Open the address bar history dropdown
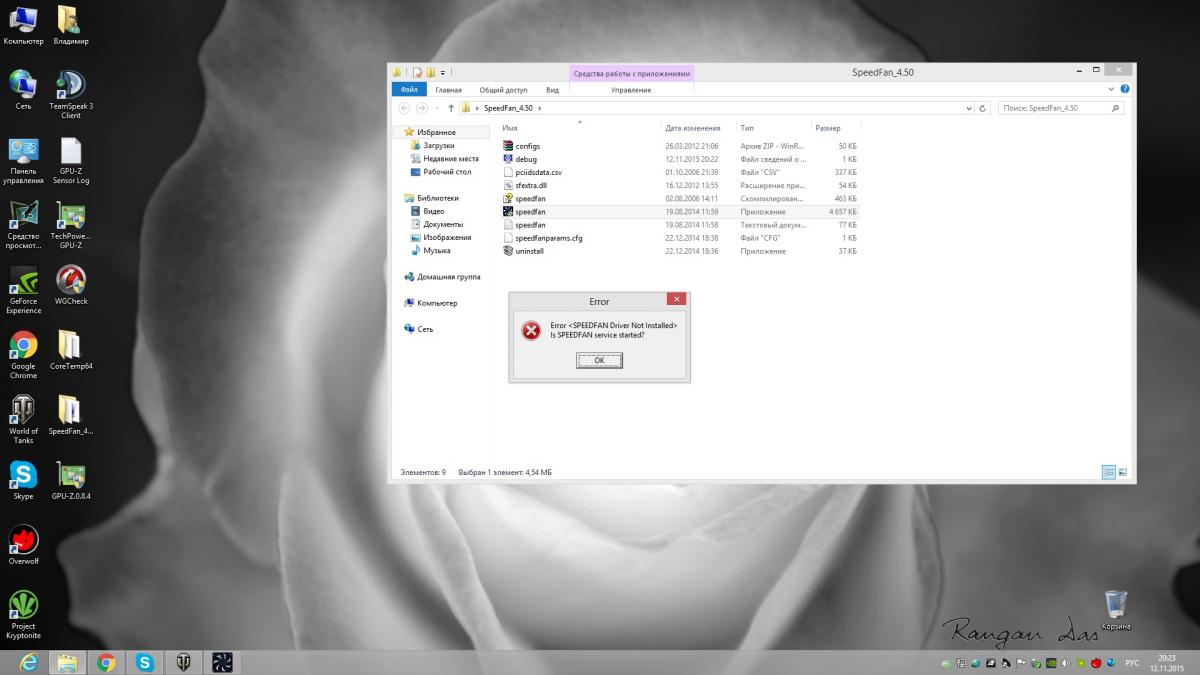Screen dimensions: 1200x675 coord(969,108)
